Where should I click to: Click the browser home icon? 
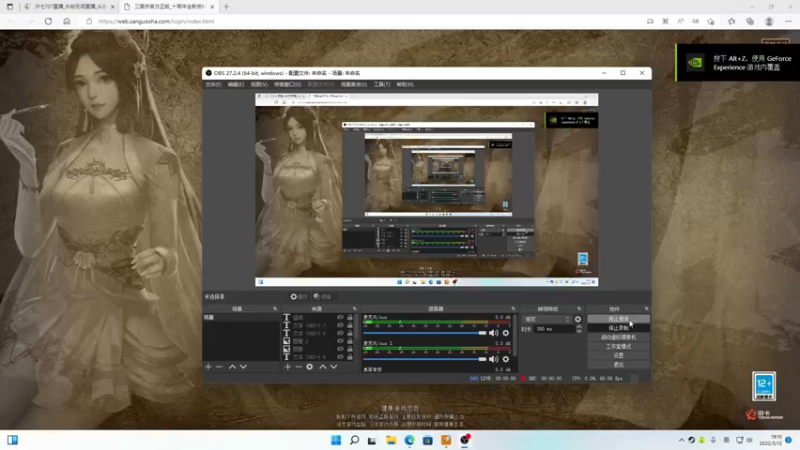click(x=67, y=21)
